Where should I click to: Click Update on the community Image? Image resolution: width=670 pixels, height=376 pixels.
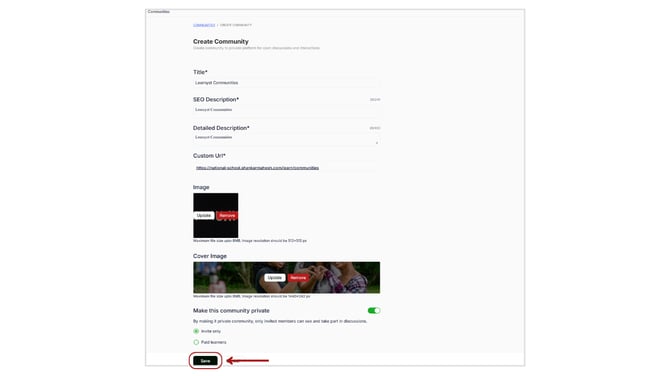(204, 215)
